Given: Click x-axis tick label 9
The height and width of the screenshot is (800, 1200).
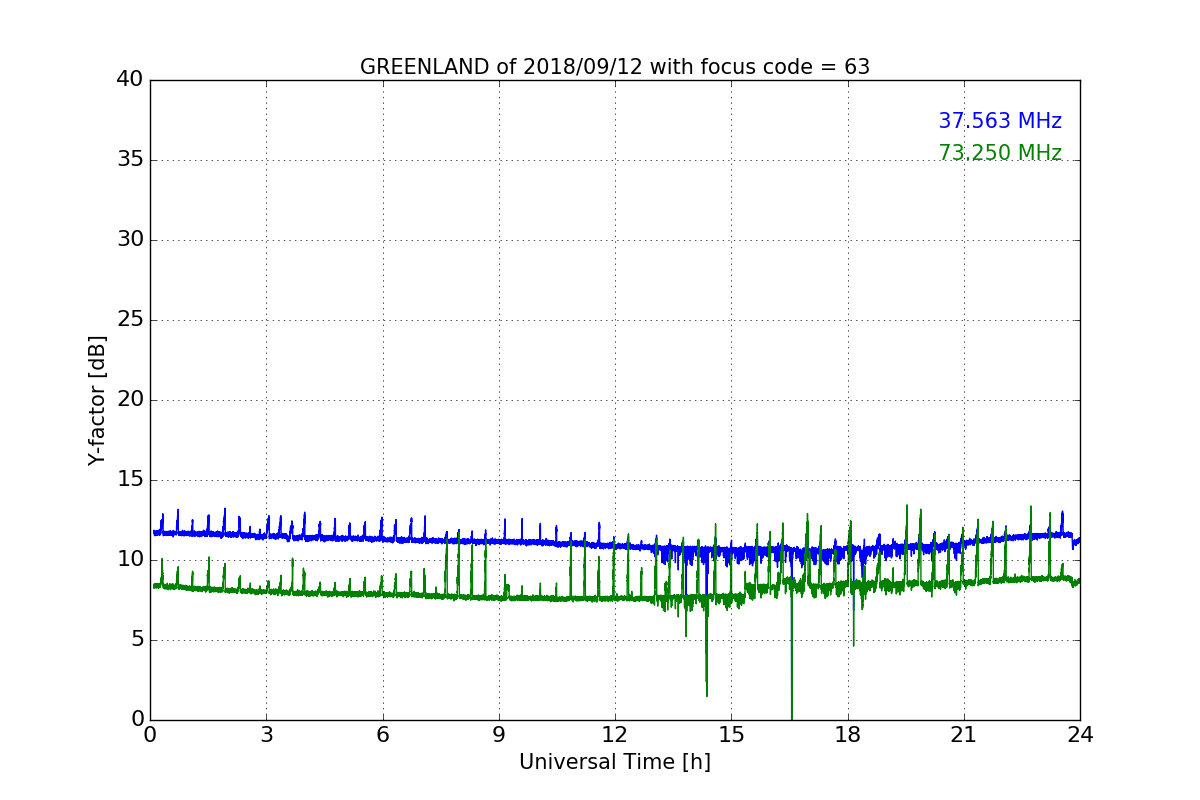Looking at the screenshot, I should (499, 734).
